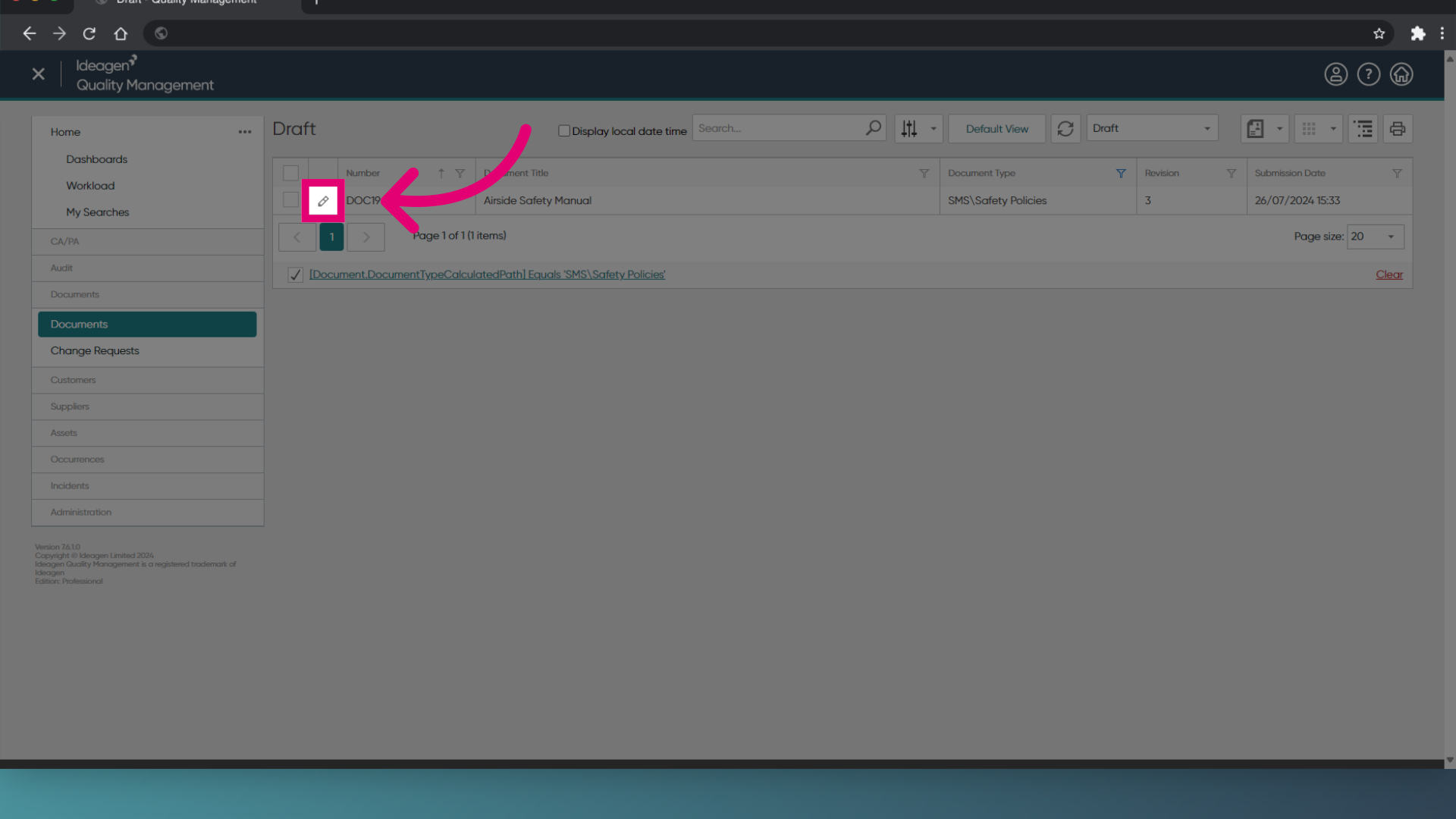Open Workload in the sidebar

(x=90, y=186)
